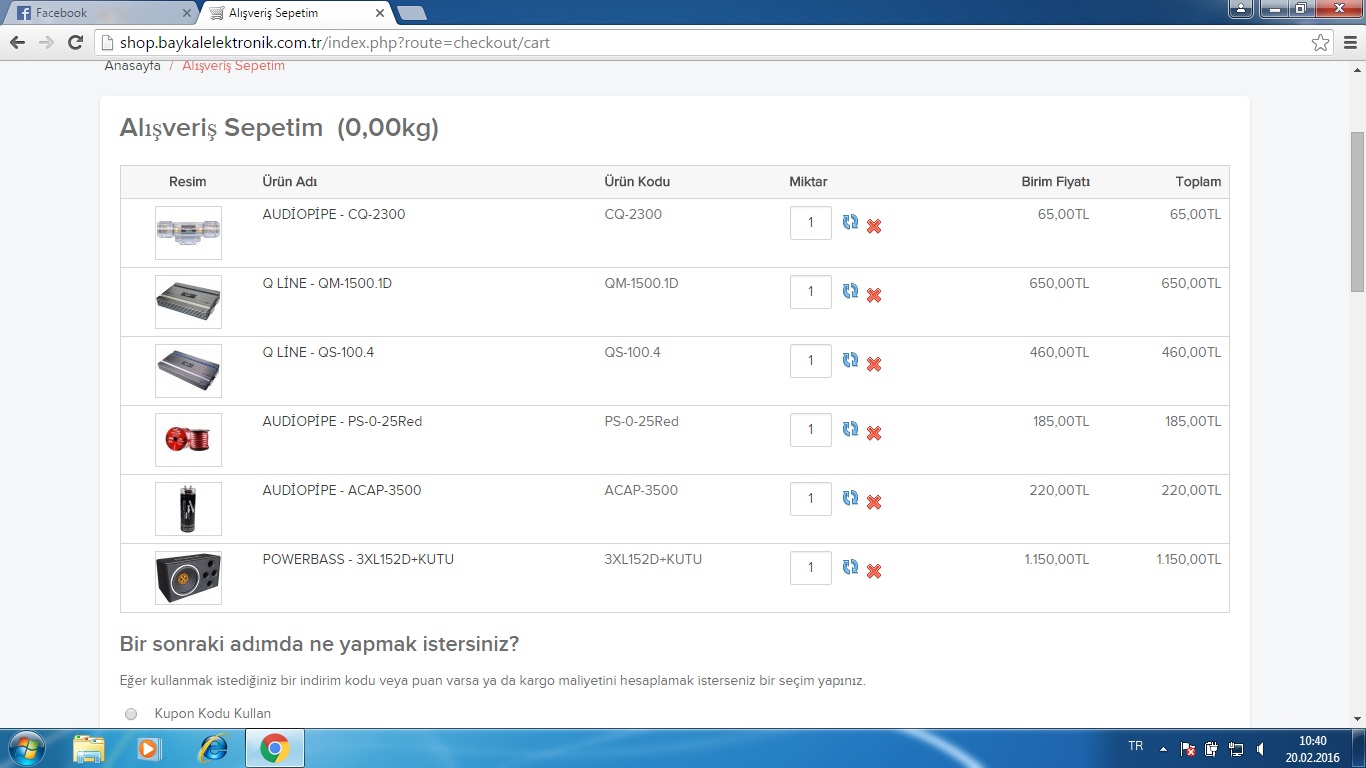This screenshot has width=1366, height=768.
Task: Click the TR language indicator in taskbar
Action: (x=1135, y=746)
